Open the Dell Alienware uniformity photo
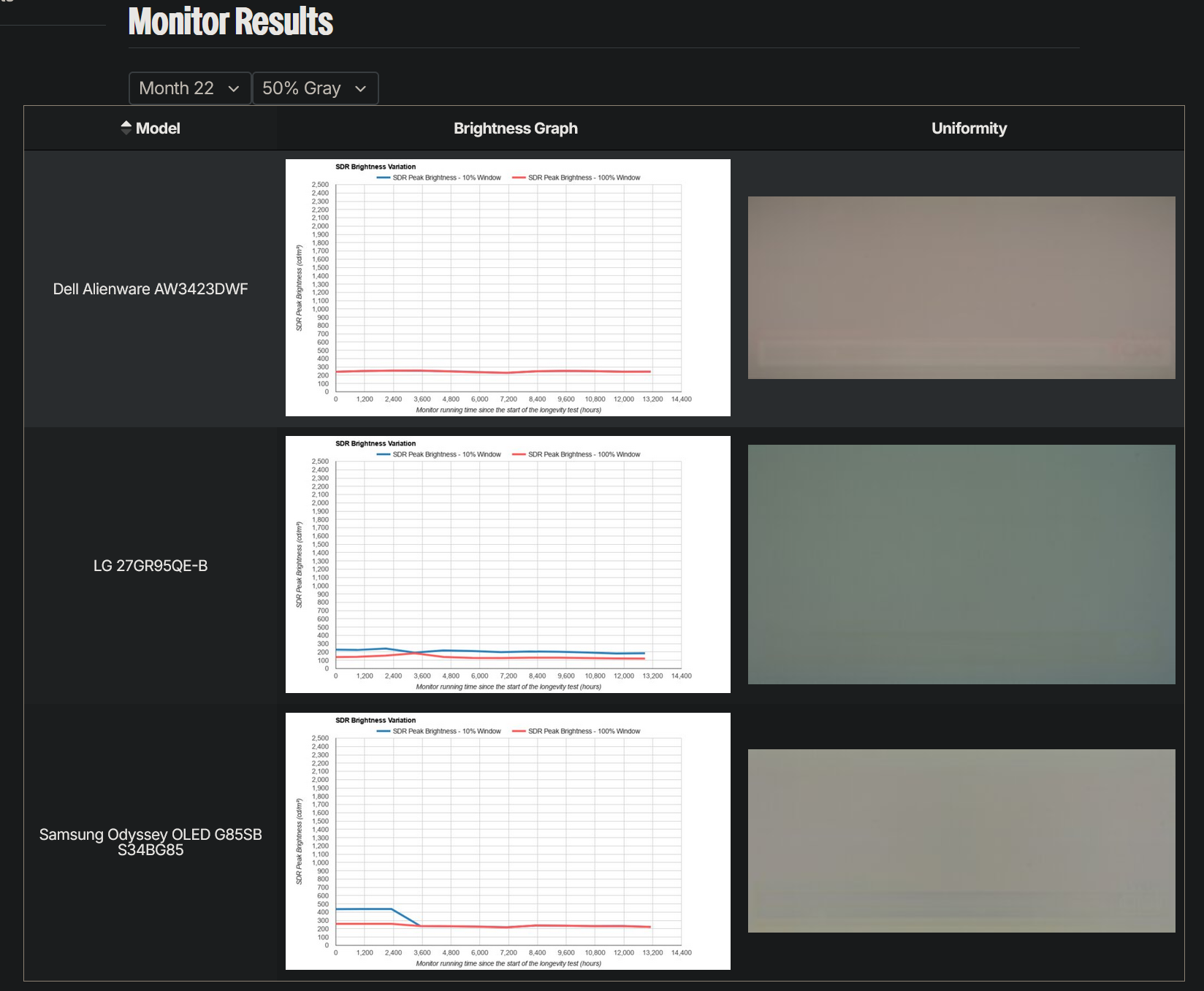Image resolution: width=1204 pixels, height=991 pixels. [961, 288]
